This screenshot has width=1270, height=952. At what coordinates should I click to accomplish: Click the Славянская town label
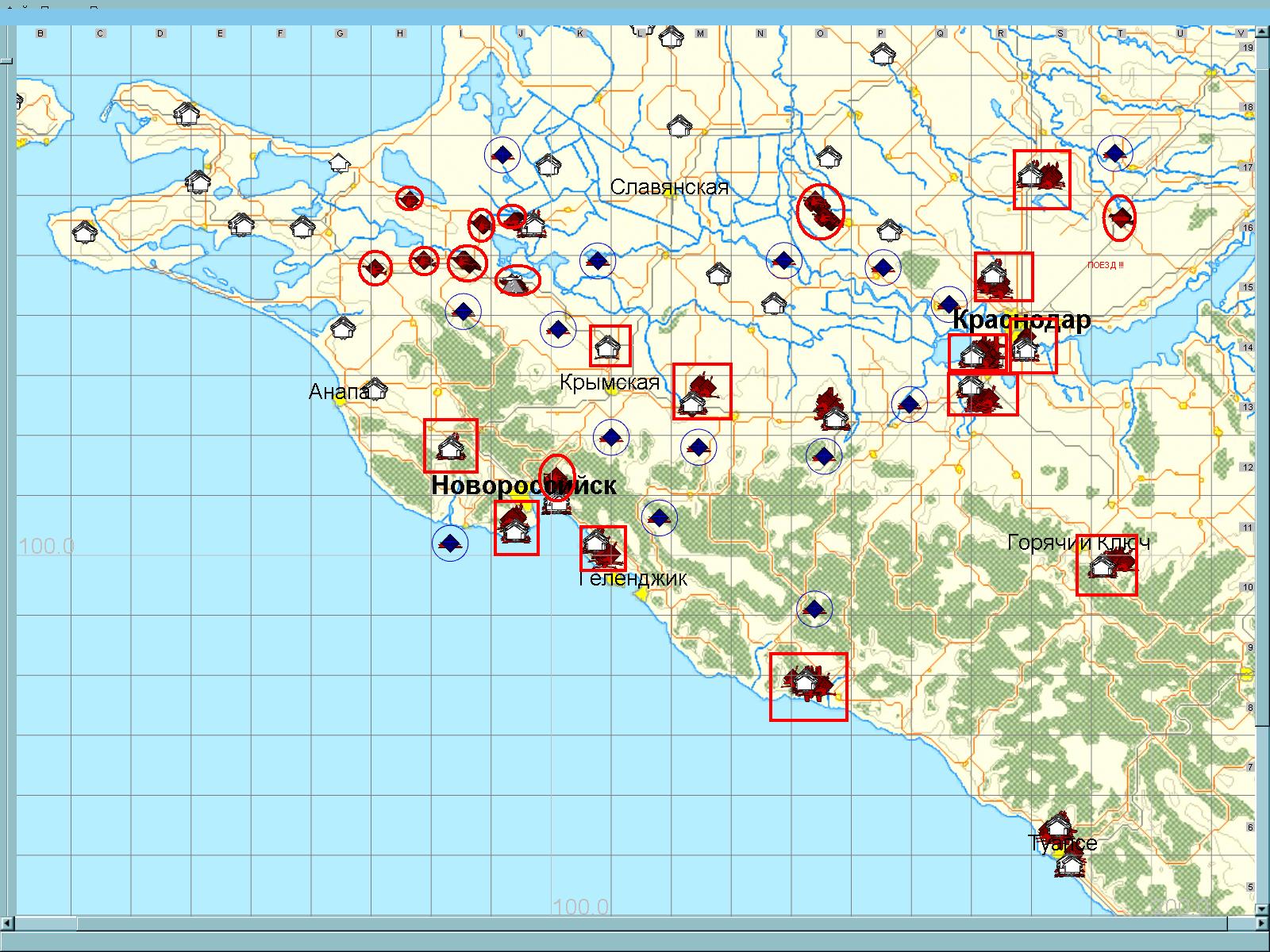point(669,187)
